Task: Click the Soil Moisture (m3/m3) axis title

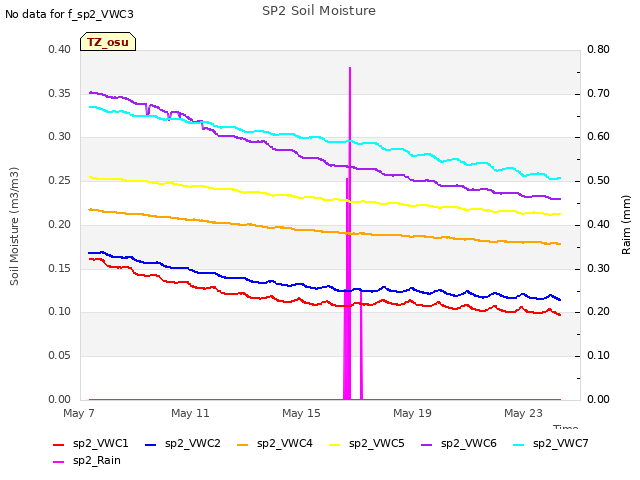Action: pos(14,226)
